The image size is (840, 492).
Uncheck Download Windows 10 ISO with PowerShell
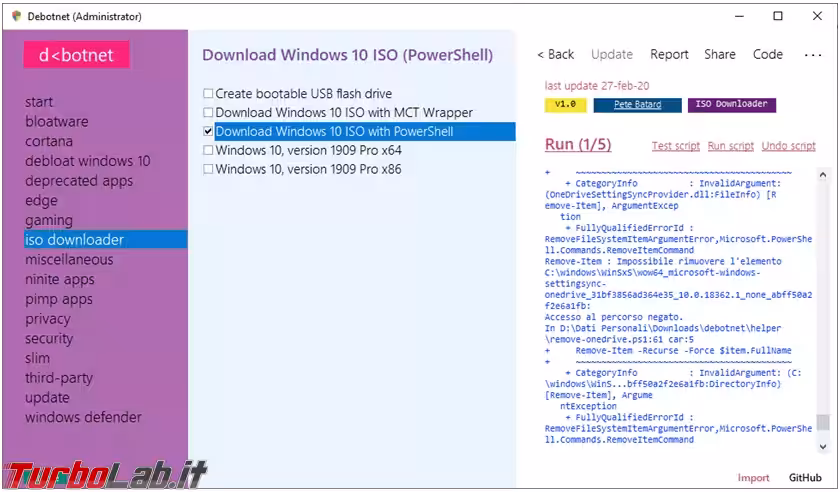click(x=208, y=132)
